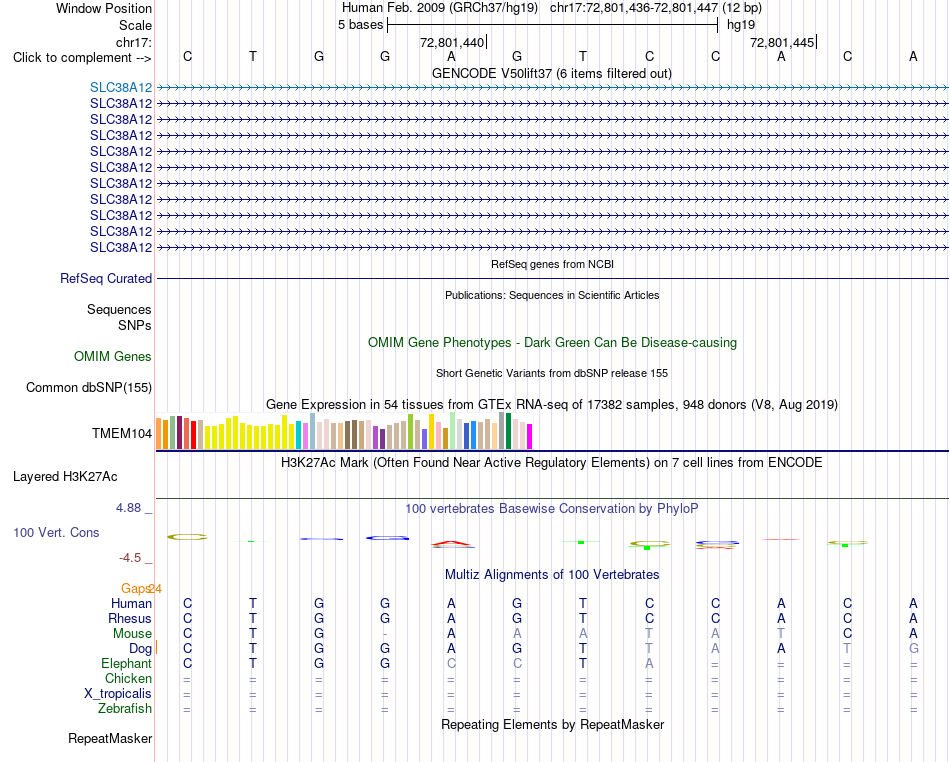Click the OMIM Genes track label
Image resolution: width=950 pixels, height=762 pixels.
click(x=112, y=357)
